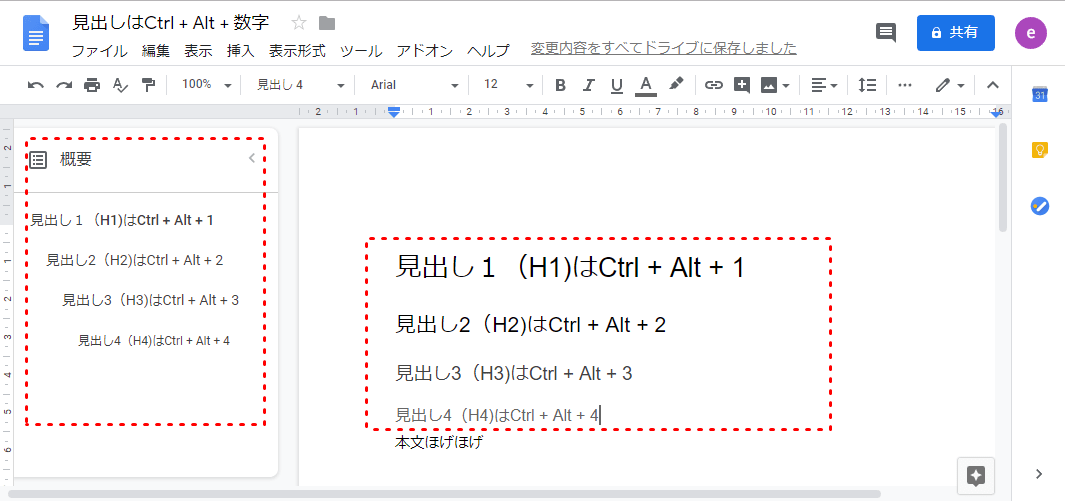Open the 挿入 menu
The image size is (1065, 501).
click(x=240, y=50)
